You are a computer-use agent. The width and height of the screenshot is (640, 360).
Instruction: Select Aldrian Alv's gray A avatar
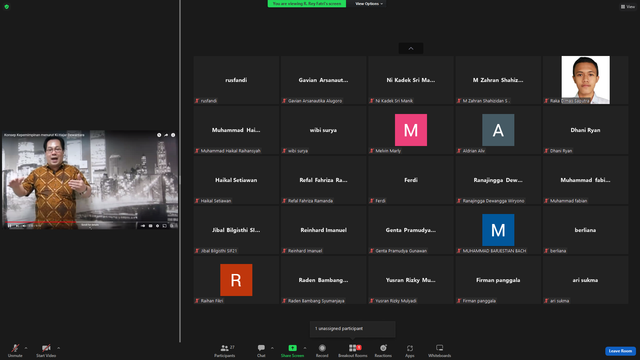498,130
